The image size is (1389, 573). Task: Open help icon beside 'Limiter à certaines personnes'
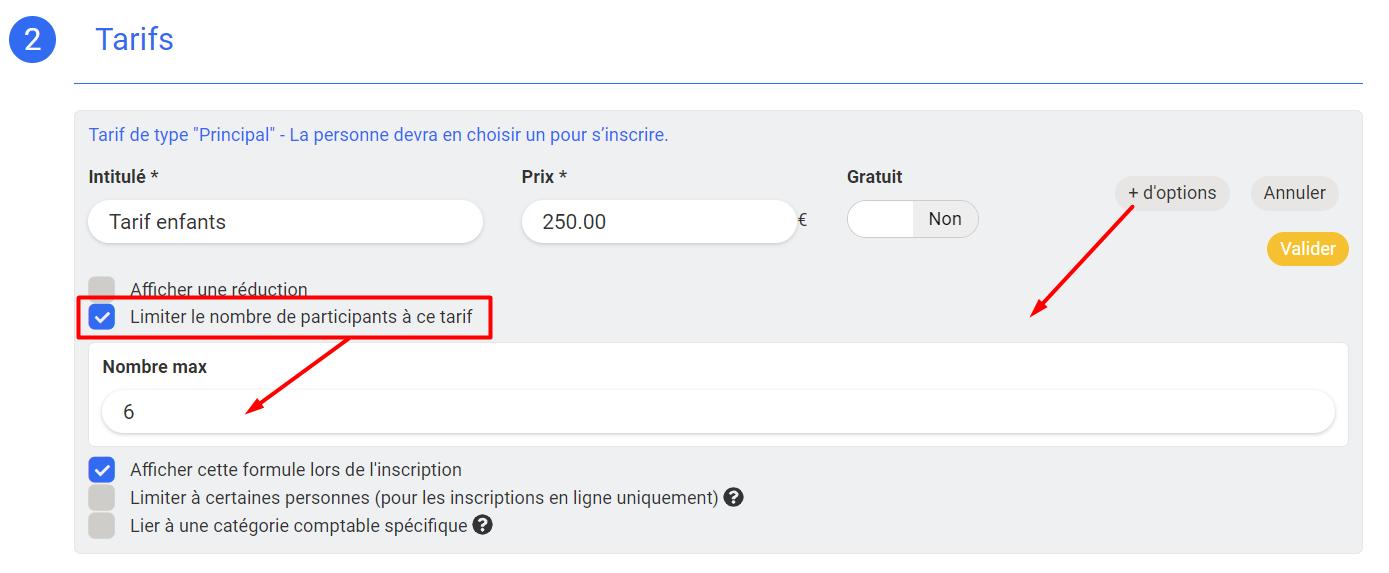coord(733,497)
